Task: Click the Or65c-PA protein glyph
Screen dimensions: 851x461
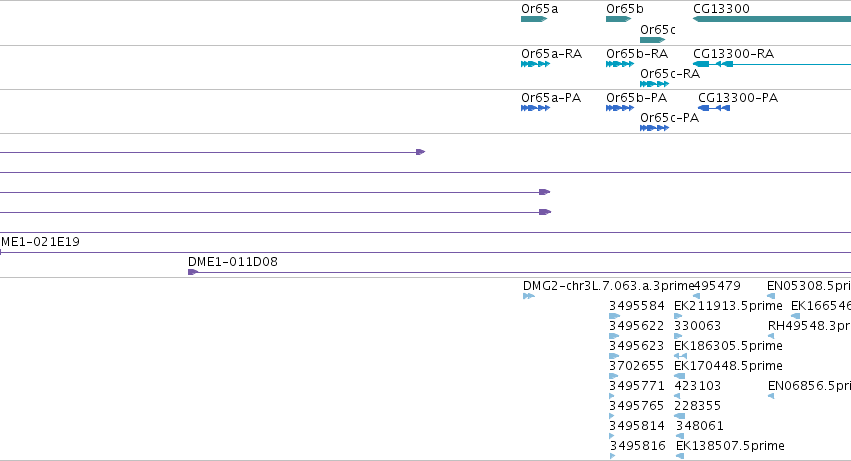Action: (x=654, y=128)
